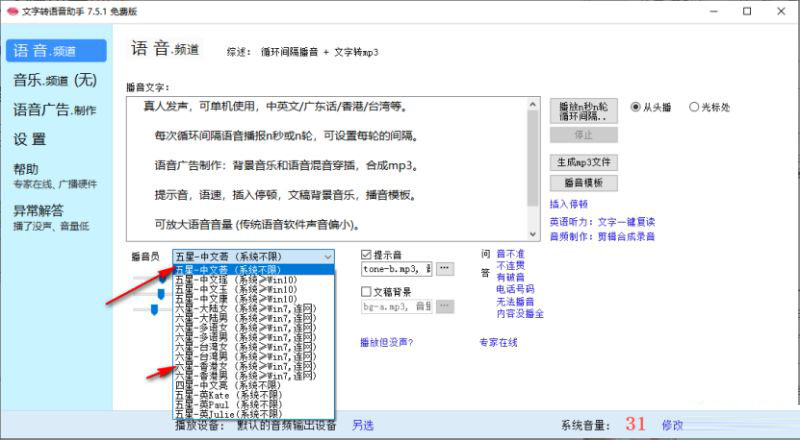Click 生成mp3文件 button
The height and width of the screenshot is (440, 800).
584,162
